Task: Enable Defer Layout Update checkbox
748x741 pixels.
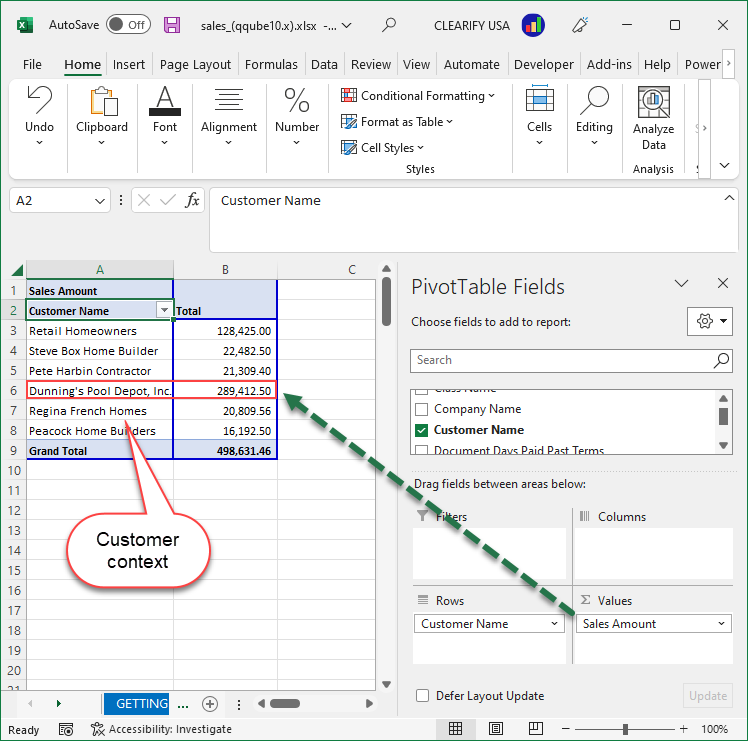Action: coord(422,696)
